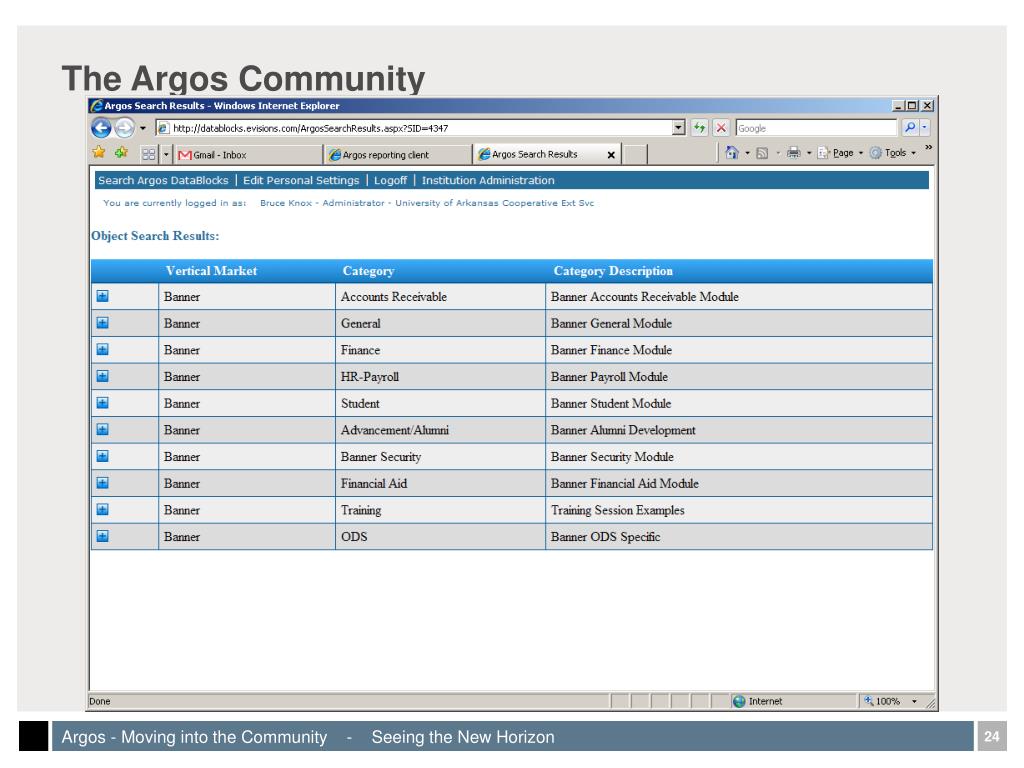Expand the toolbar overflow chevron
Screen dimensions: 1024x768
(929, 148)
